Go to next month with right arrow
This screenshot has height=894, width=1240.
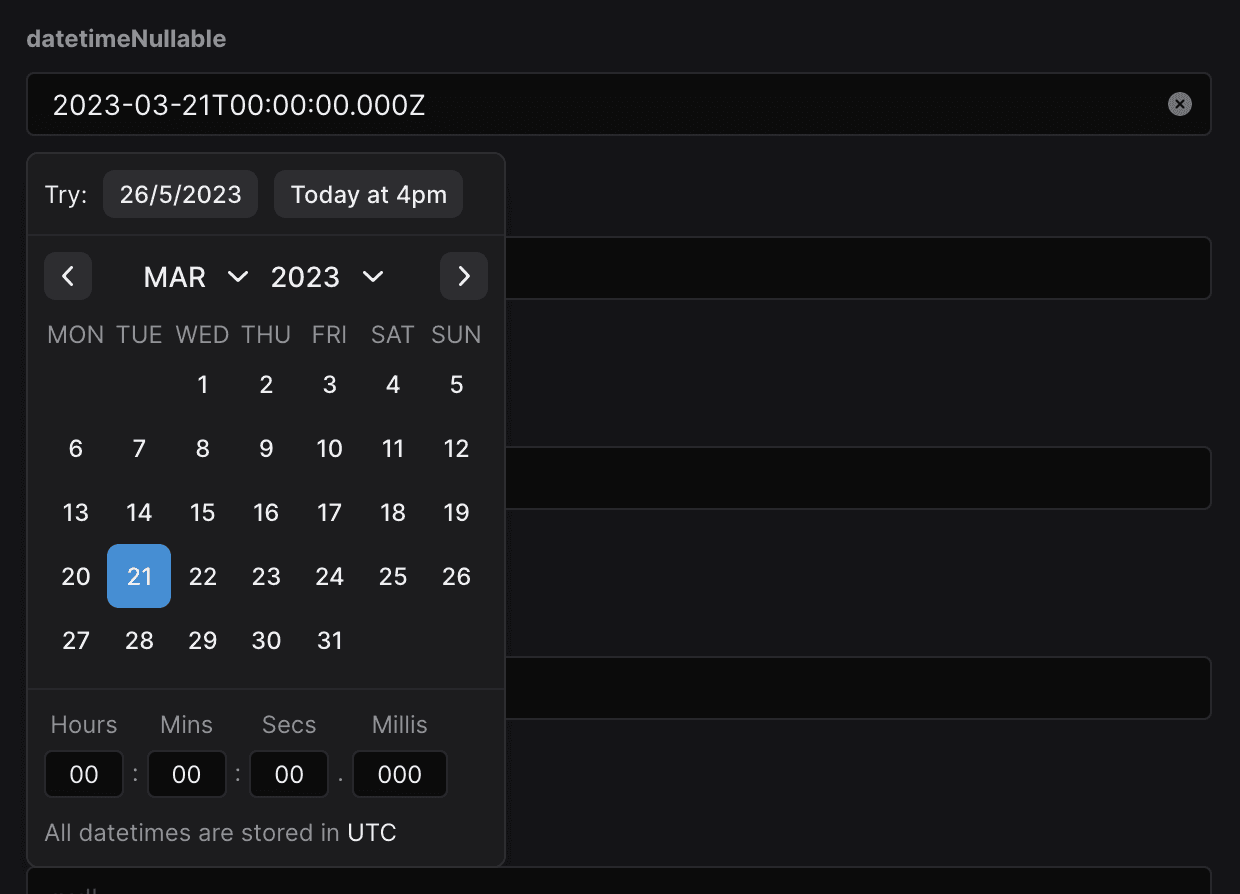pyautogui.click(x=464, y=276)
